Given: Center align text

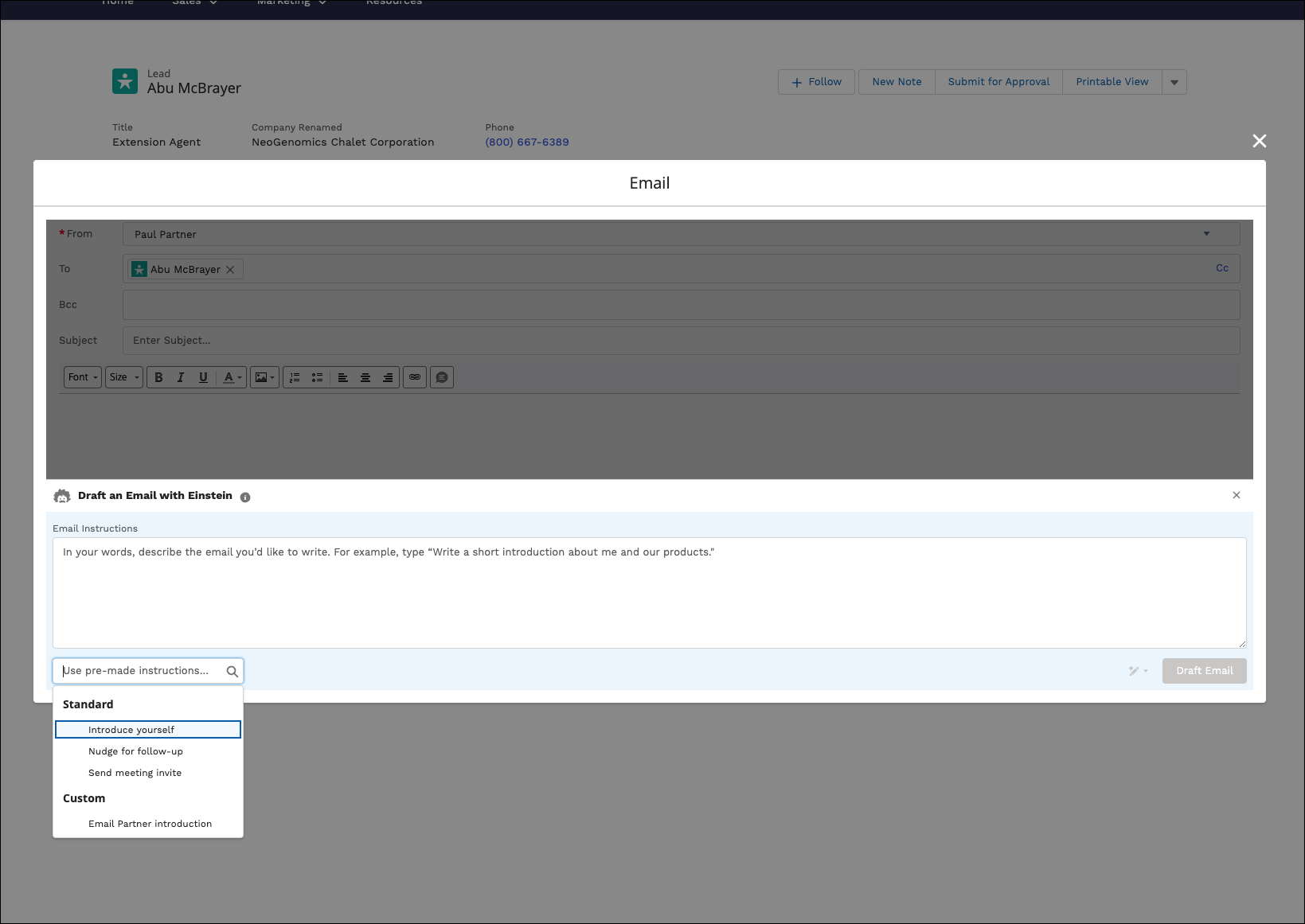Looking at the screenshot, I should pos(365,377).
